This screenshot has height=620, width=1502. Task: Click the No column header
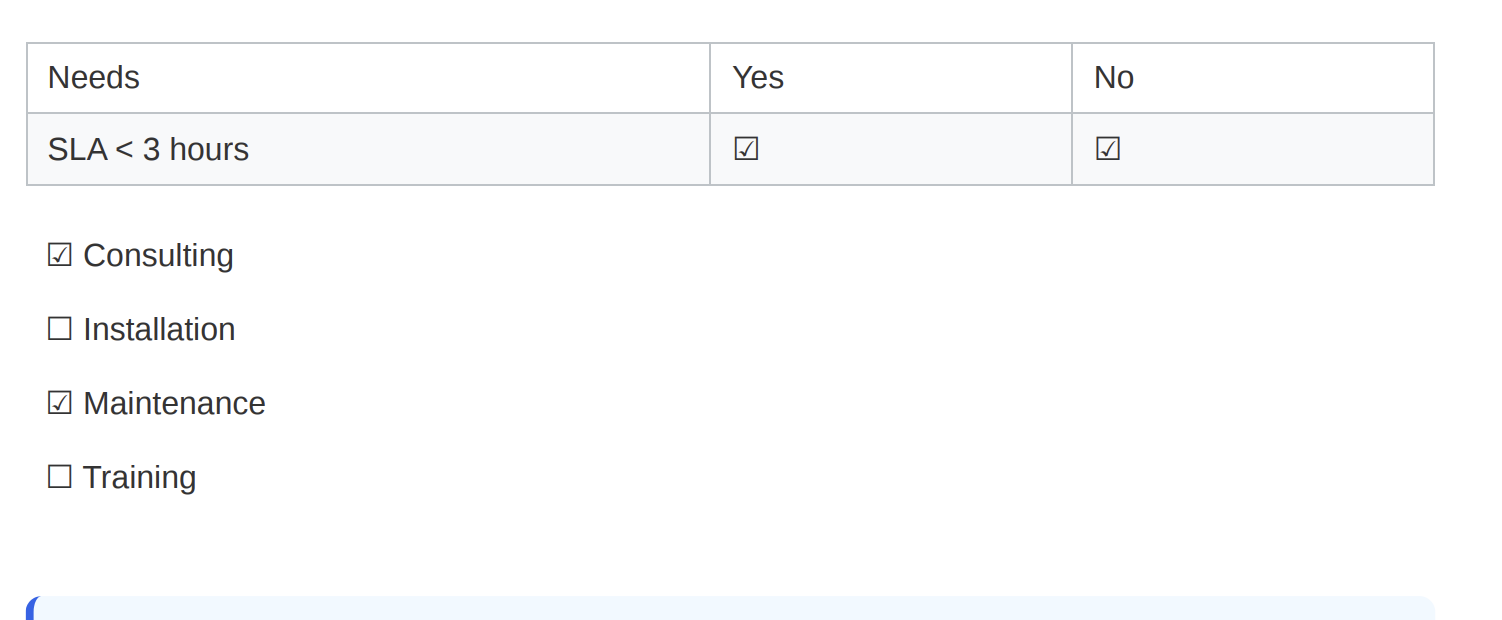(x=1114, y=78)
